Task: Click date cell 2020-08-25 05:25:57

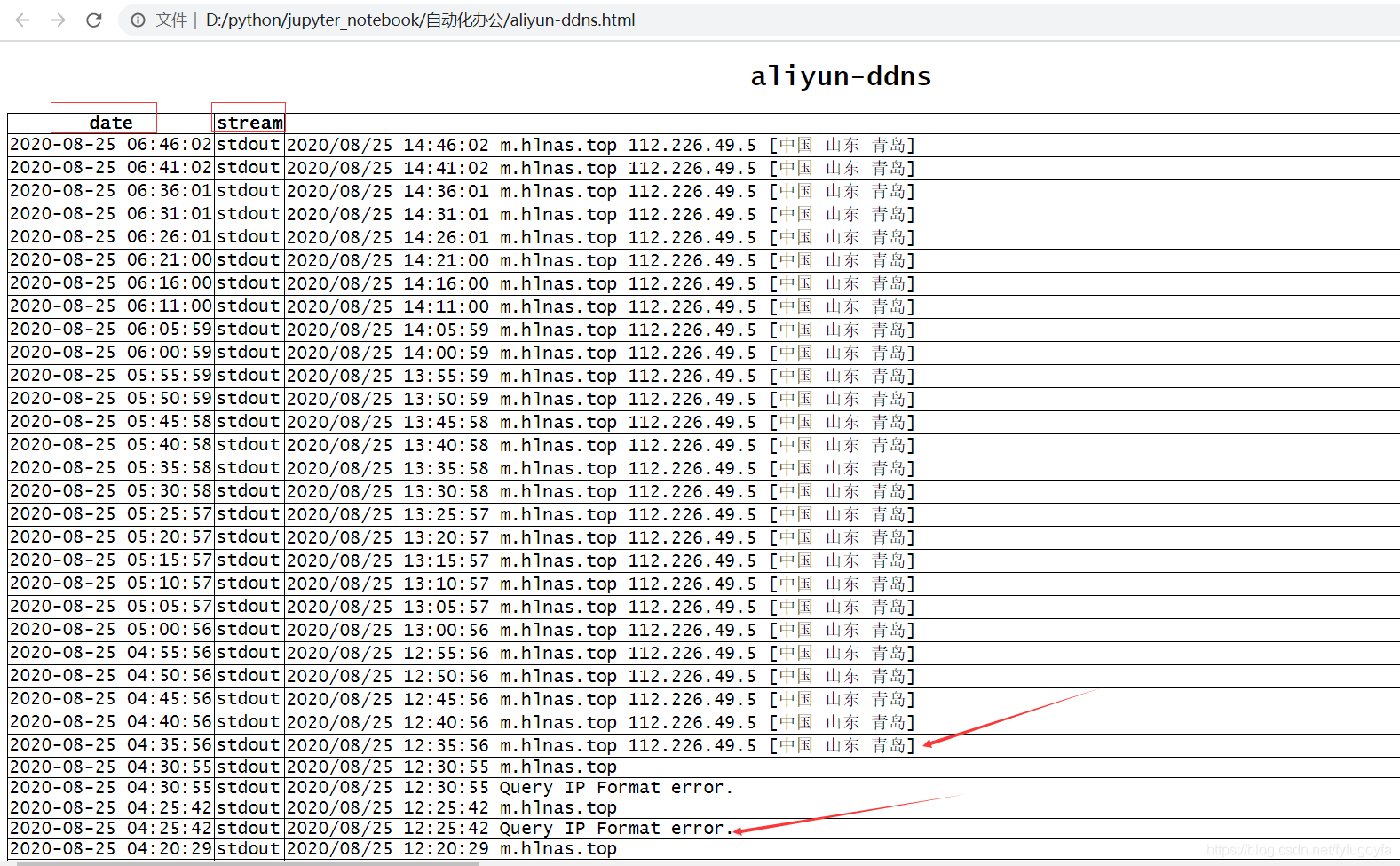Action: 111,514
